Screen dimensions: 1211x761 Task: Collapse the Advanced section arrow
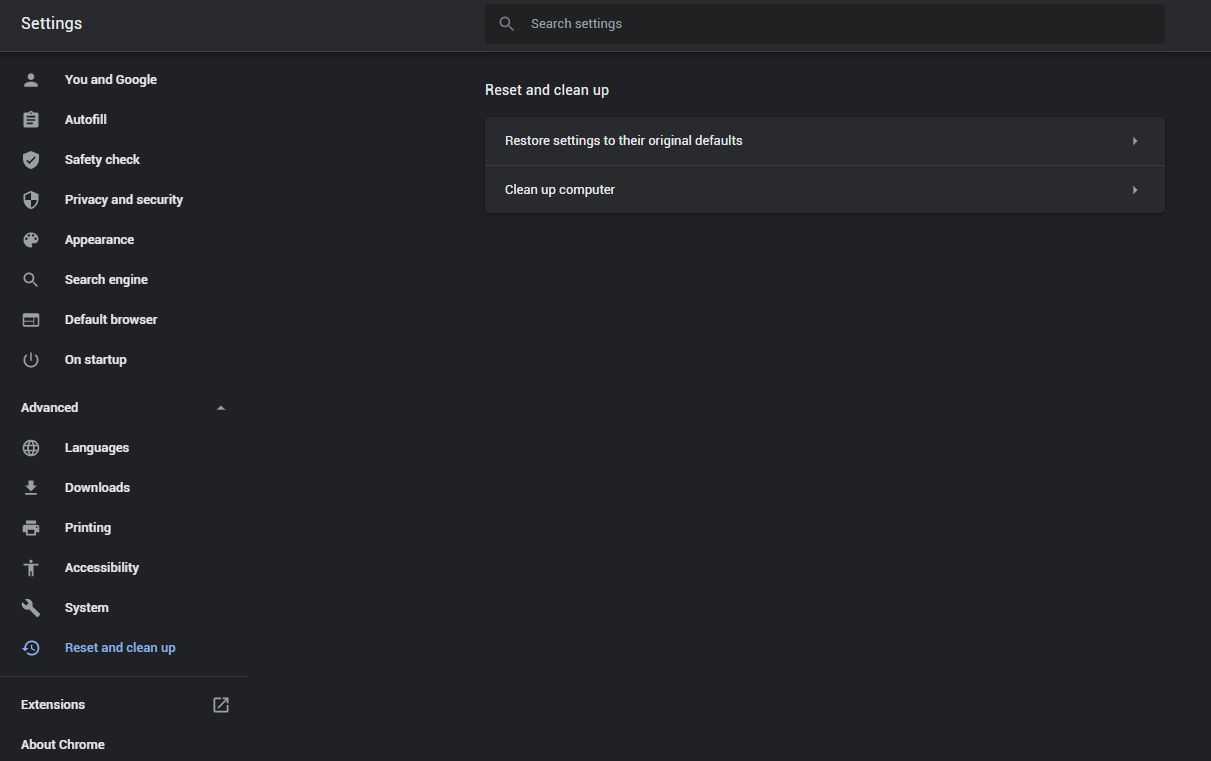pyautogui.click(x=221, y=408)
